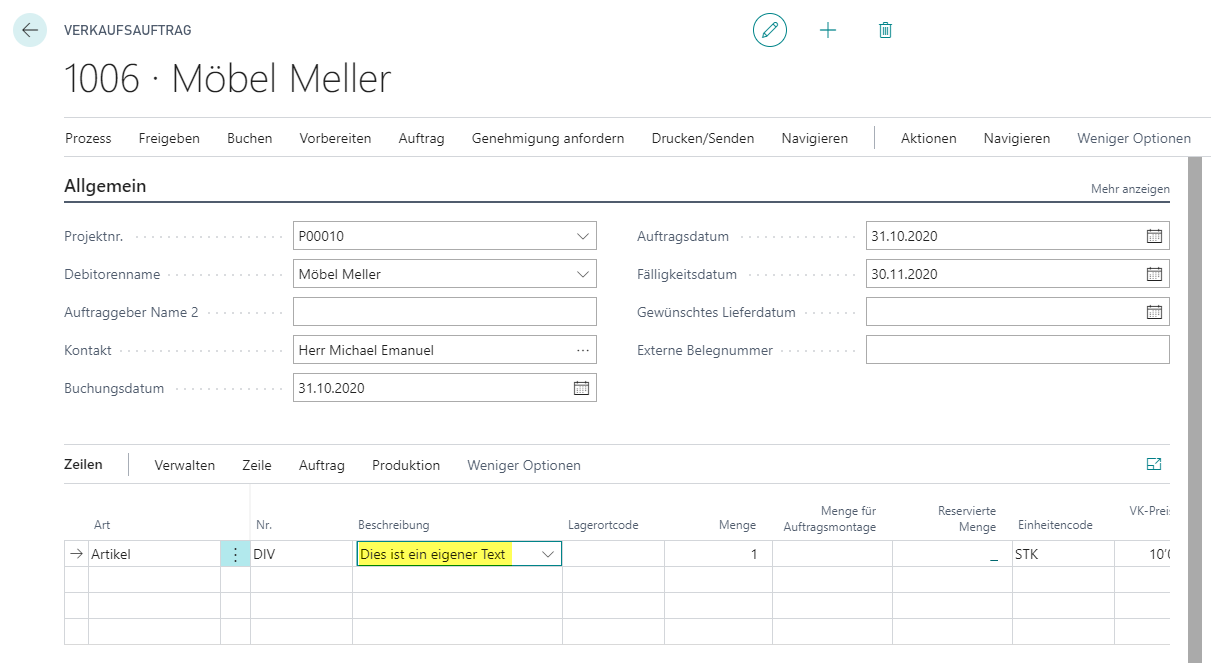Click the Menge cell value 1

(x=718, y=554)
